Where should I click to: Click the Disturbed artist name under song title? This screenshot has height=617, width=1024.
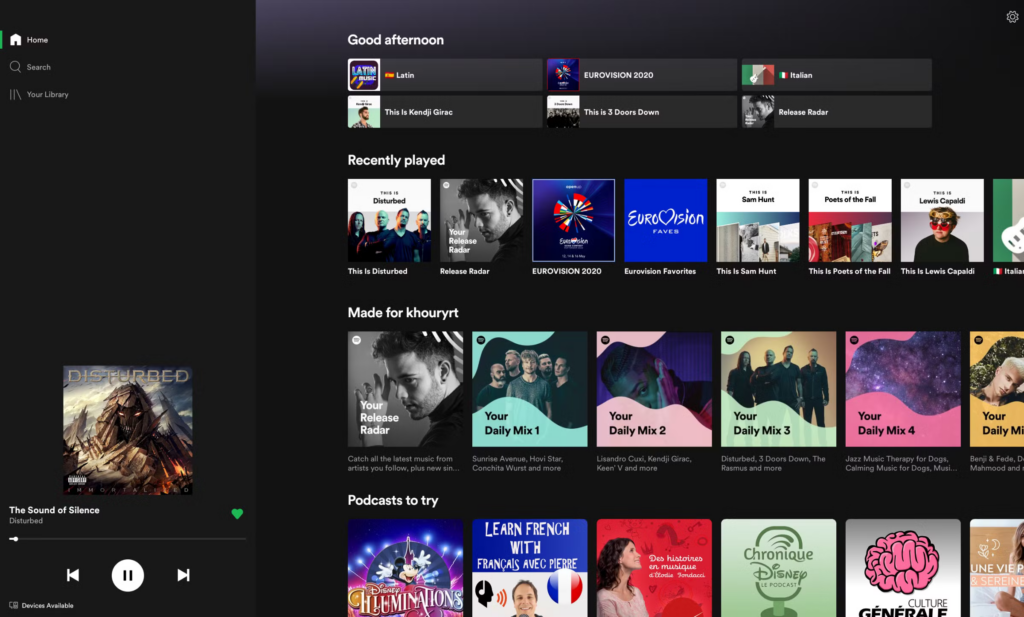pos(26,521)
